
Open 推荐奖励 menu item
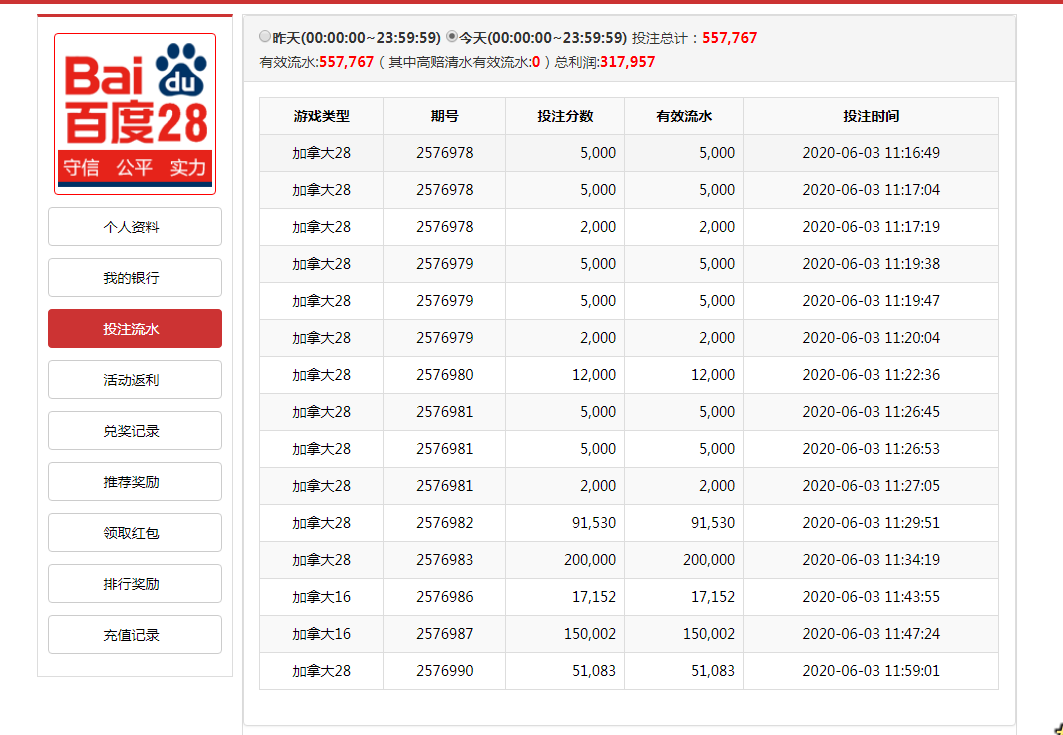135,482
